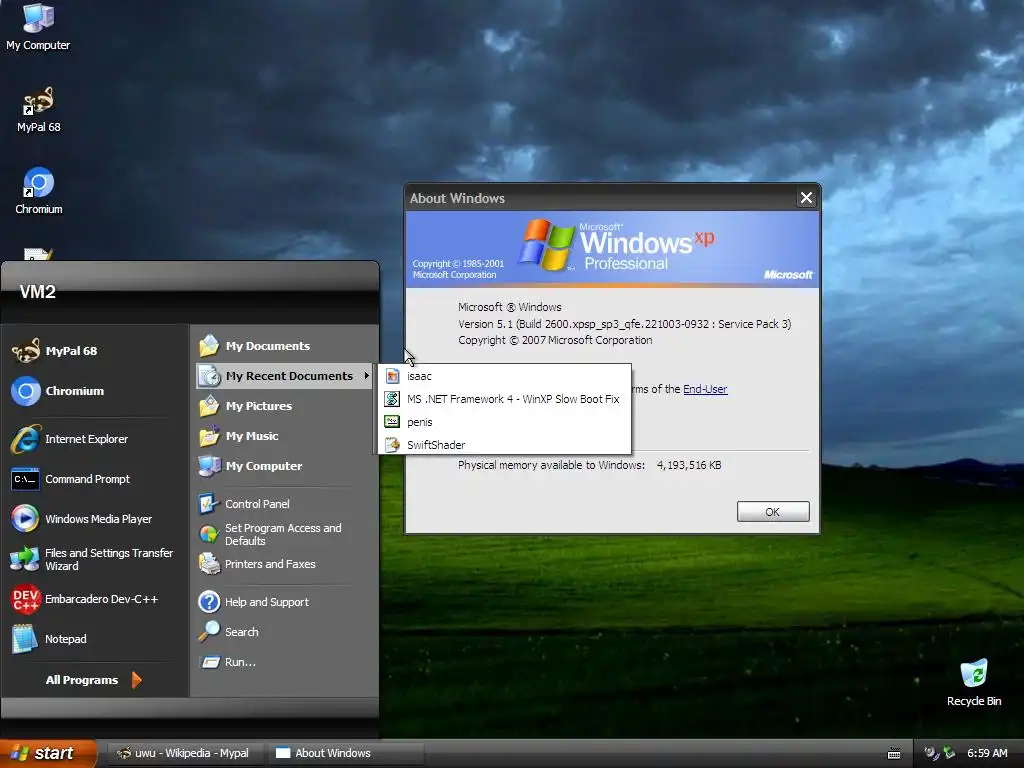Image resolution: width=1024 pixels, height=768 pixels.
Task: Select About Windows taskbar button
Action: (345, 753)
